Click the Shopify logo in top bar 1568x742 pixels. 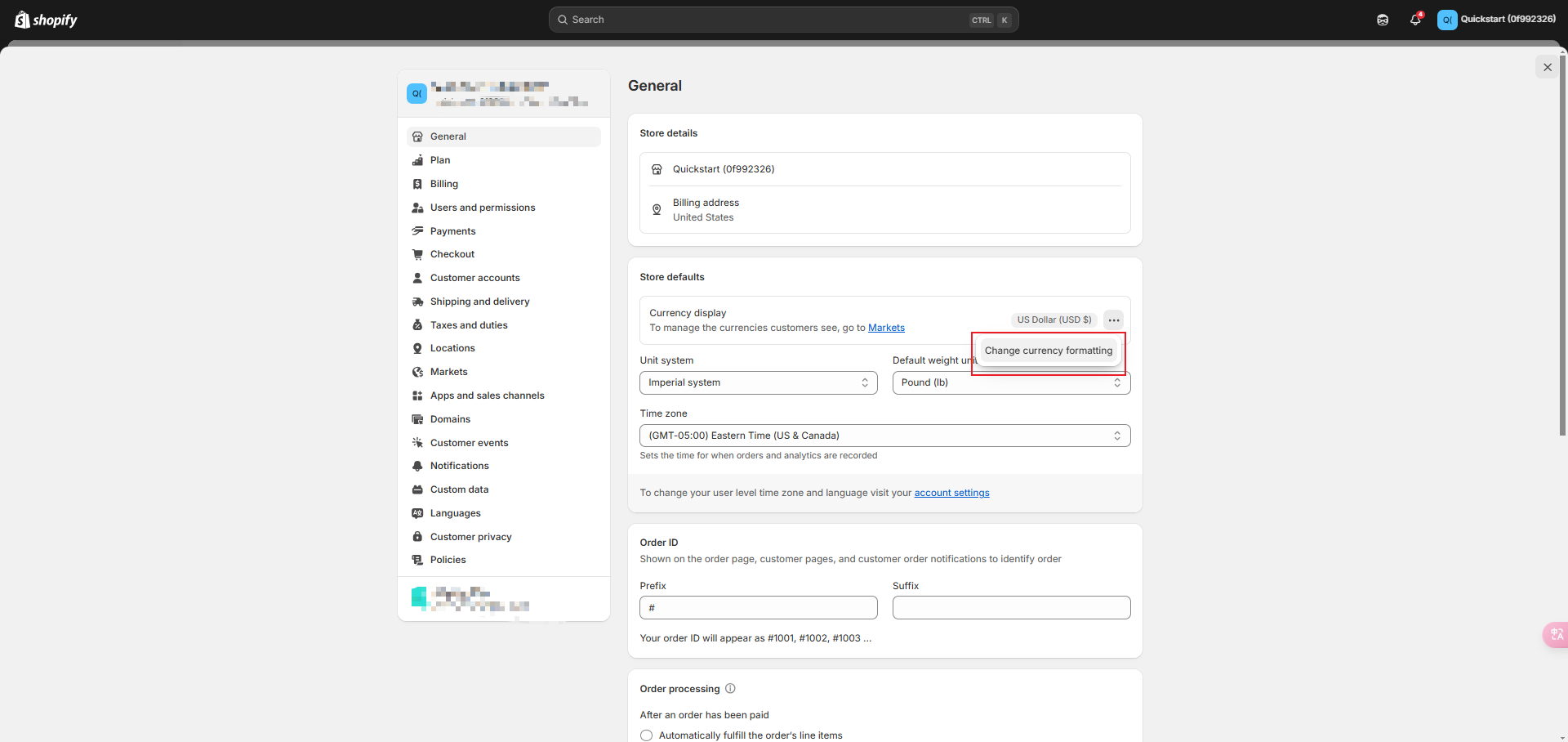point(46,20)
